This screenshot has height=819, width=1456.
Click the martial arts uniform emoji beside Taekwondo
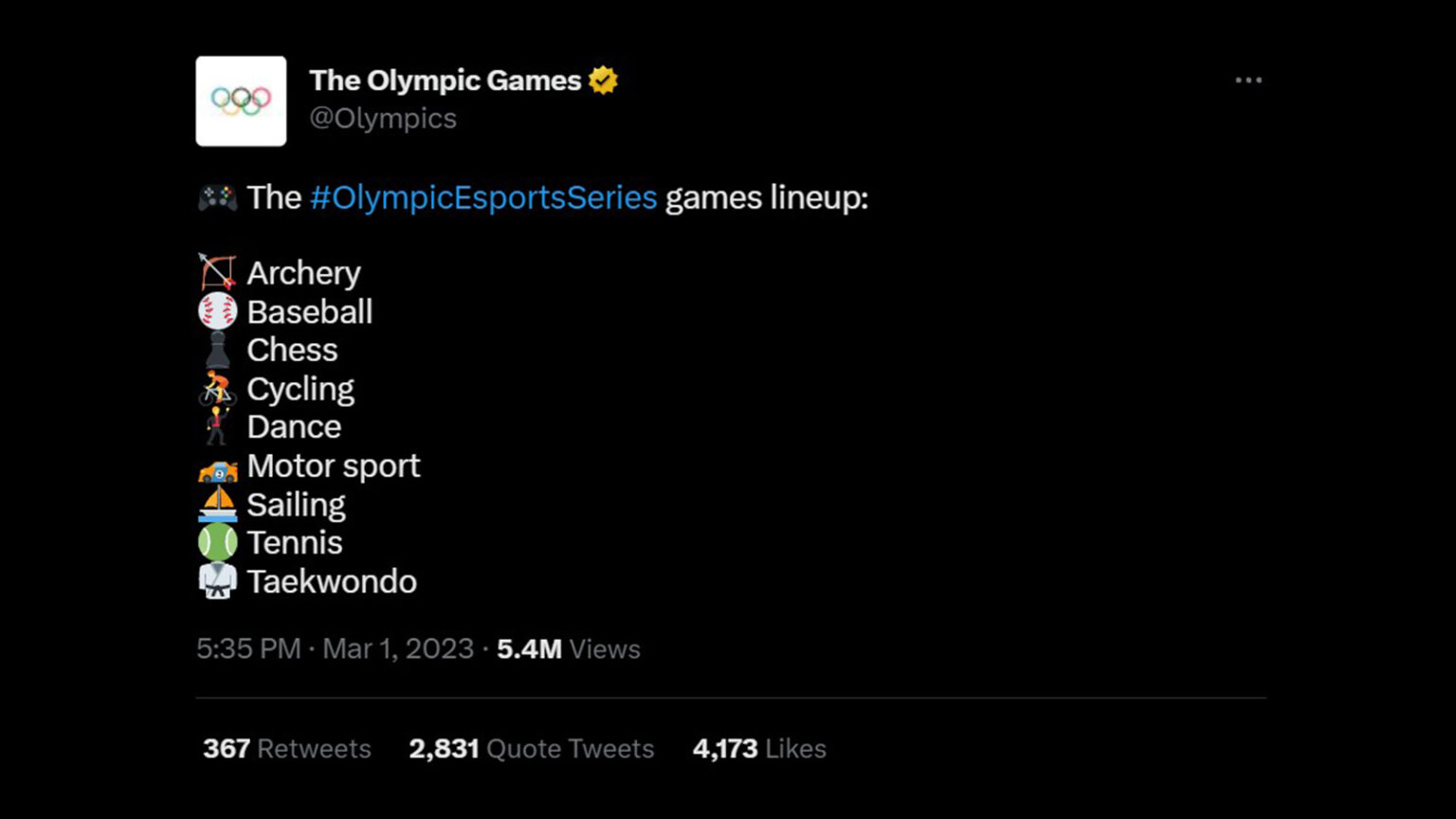[217, 581]
